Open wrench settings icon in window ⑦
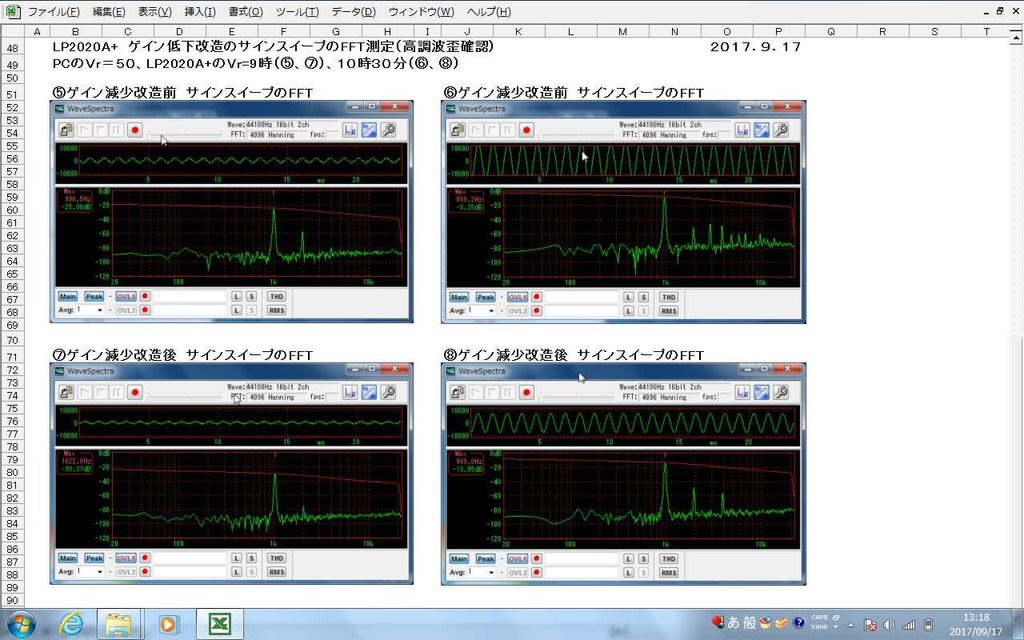The height and width of the screenshot is (640, 1024). tap(389, 392)
